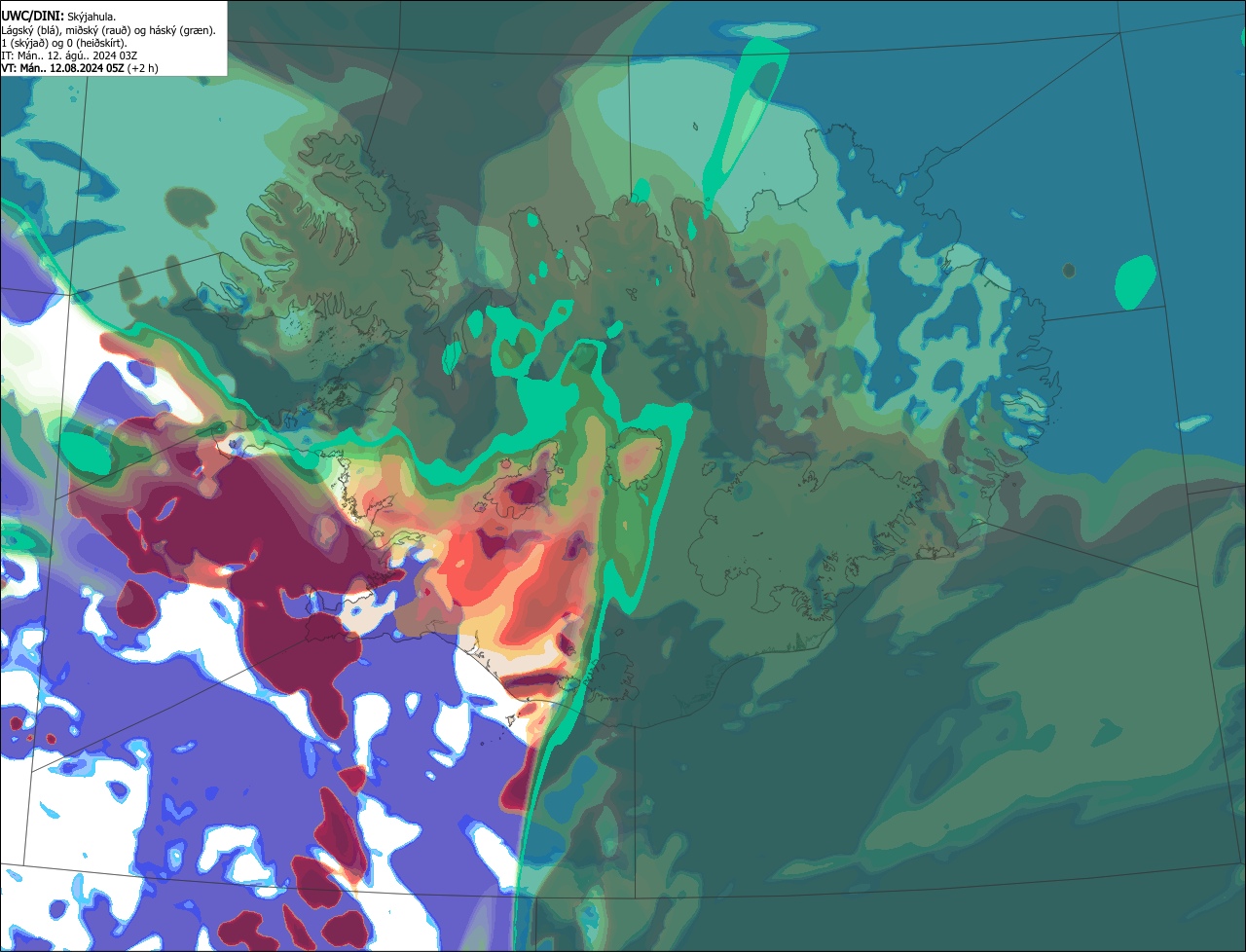Click the "(+2 h)" forecast offset text
The height and width of the screenshot is (952, 1246).
click(143, 68)
